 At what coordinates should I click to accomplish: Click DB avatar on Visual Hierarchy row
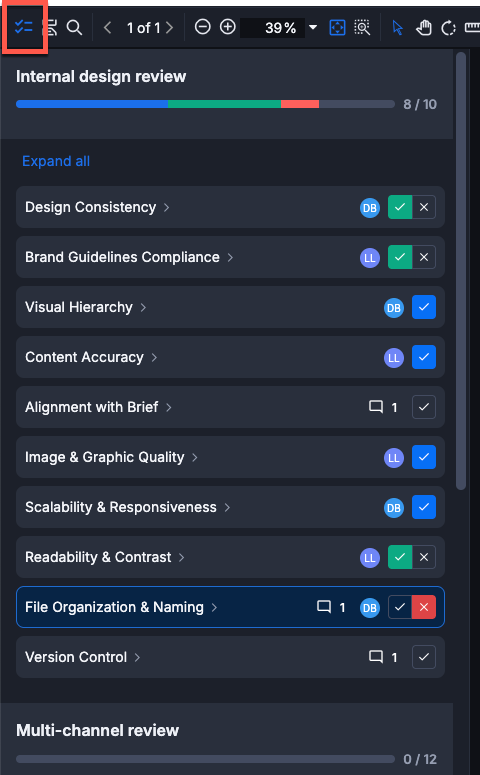click(x=394, y=307)
